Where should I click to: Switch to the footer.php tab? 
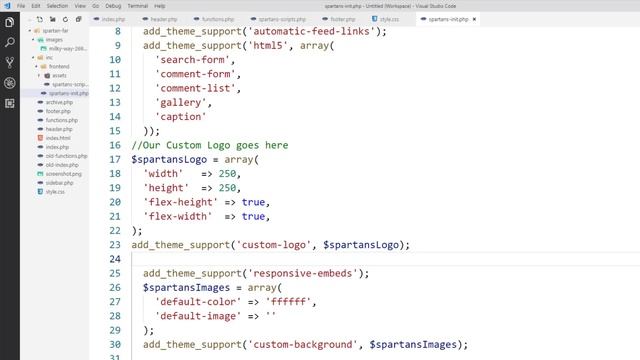coord(342,19)
